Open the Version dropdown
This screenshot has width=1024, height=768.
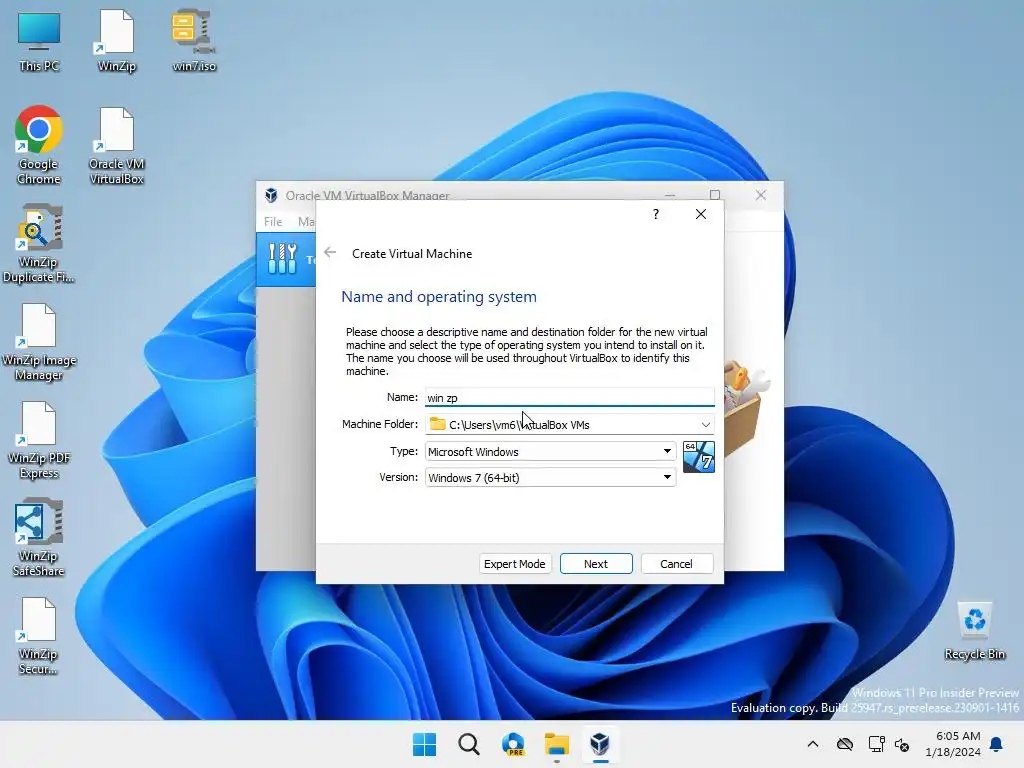(x=550, y=477)
